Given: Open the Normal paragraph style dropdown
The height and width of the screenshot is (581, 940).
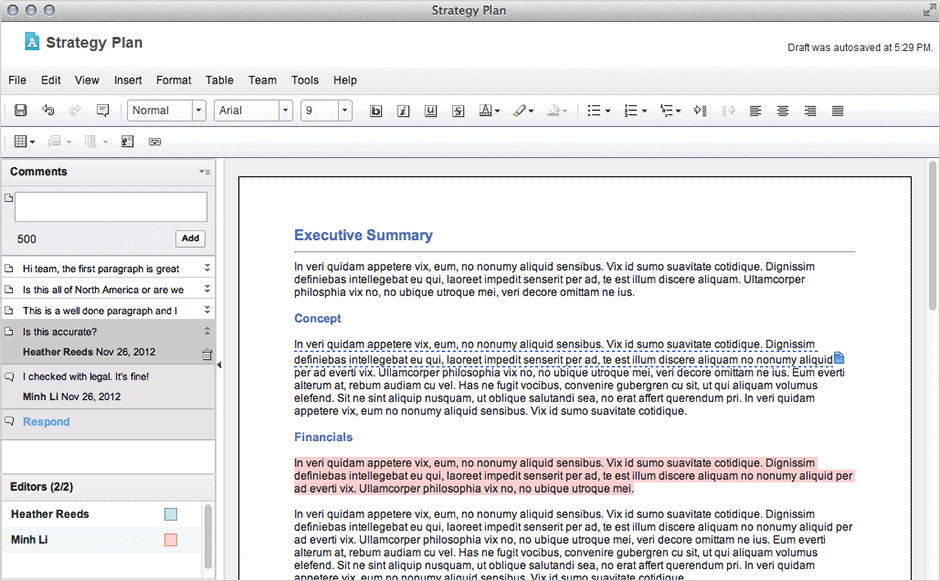Looking at the screenshot, I should tap(199, 111).
